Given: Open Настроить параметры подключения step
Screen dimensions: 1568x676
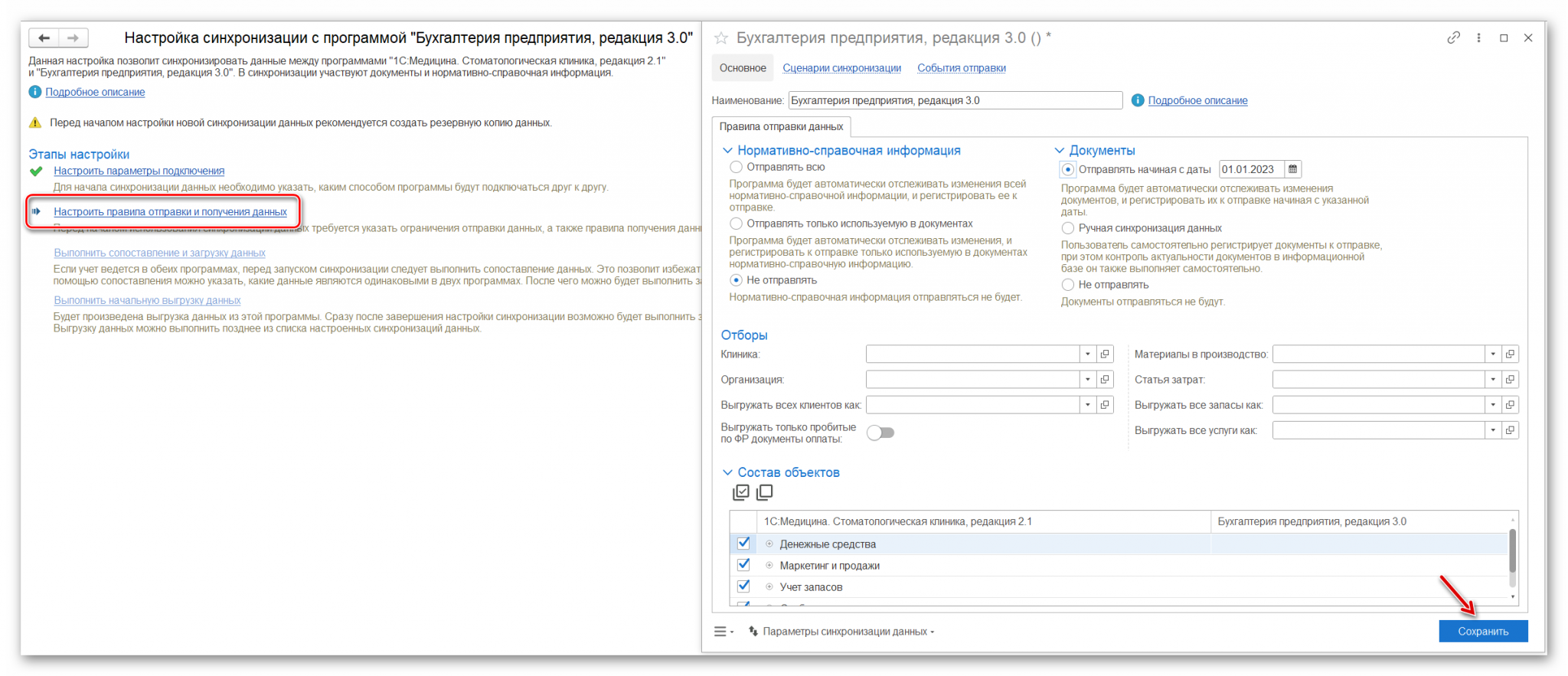Looking at the screenshot, I should point(139,171).
